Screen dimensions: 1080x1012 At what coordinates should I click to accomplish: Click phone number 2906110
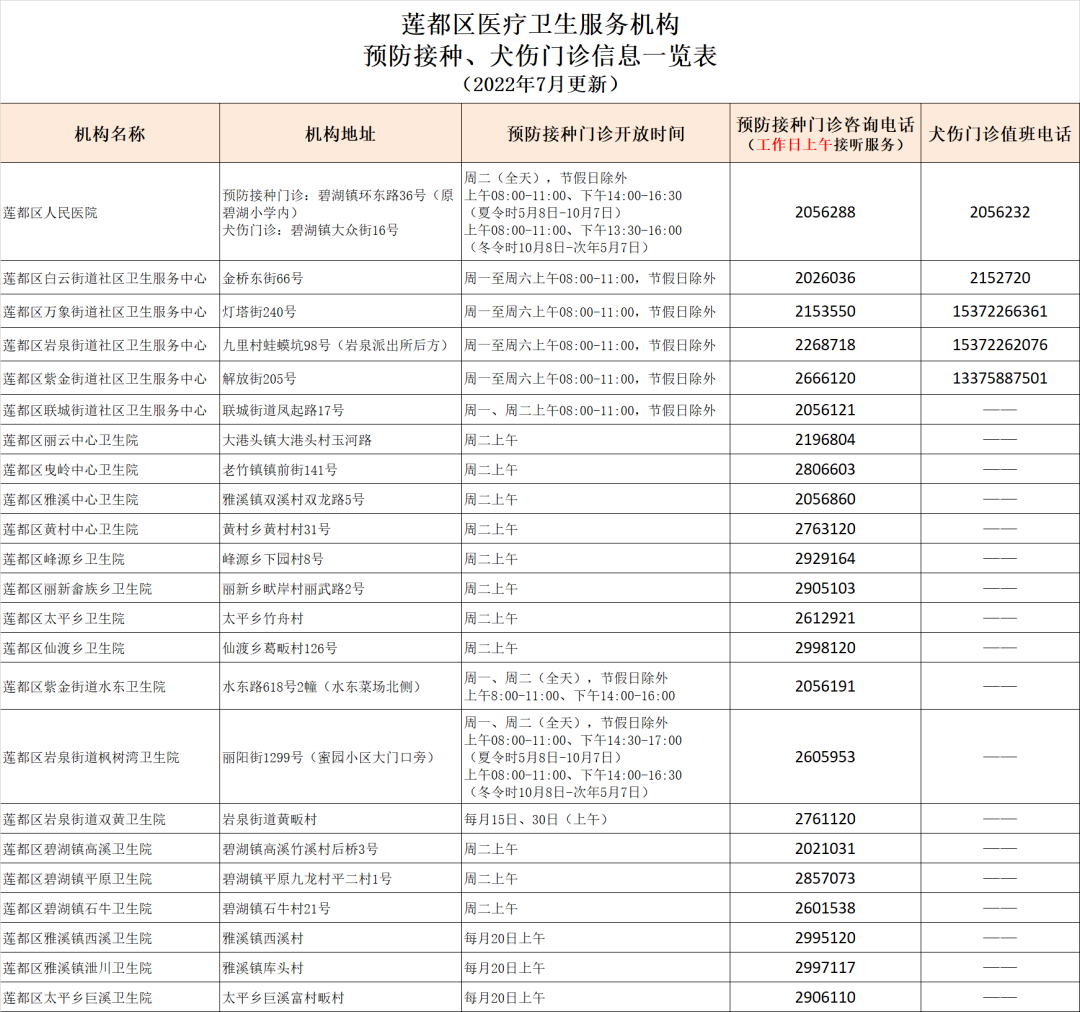[825, 998]
